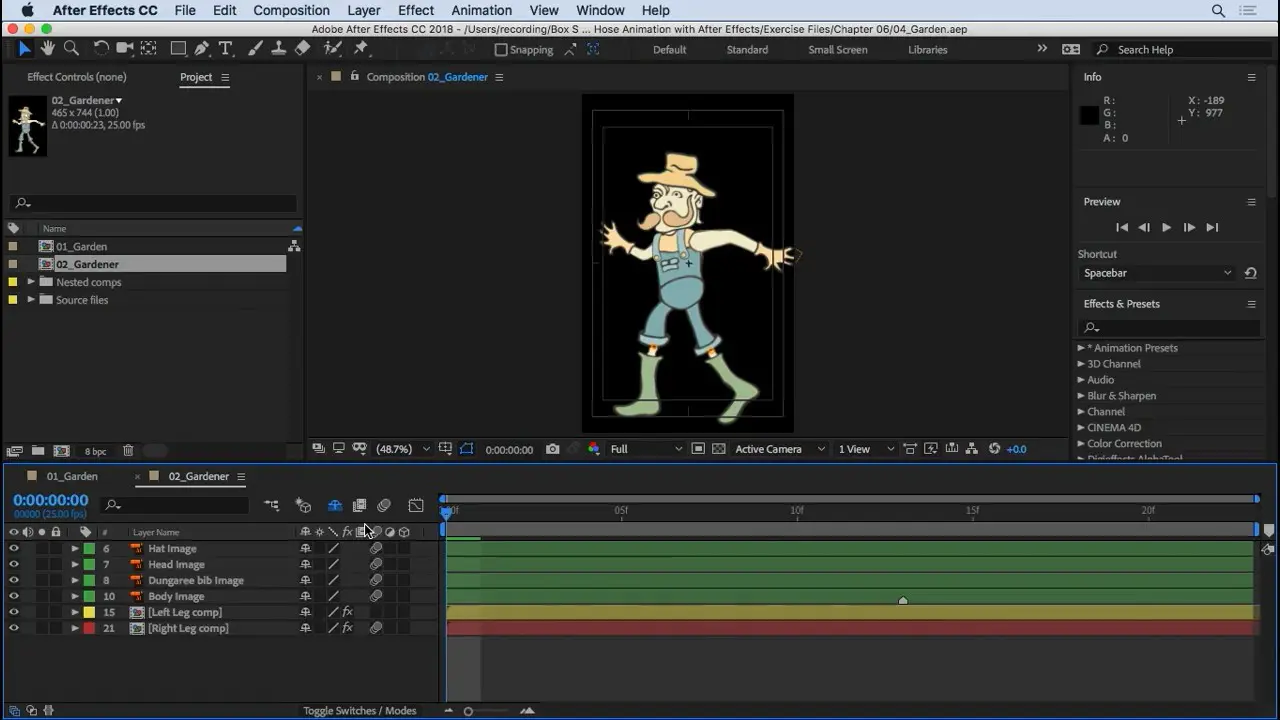
Task: Hide the Dungaree bib Image layer
Action: (x=14, y=580)
